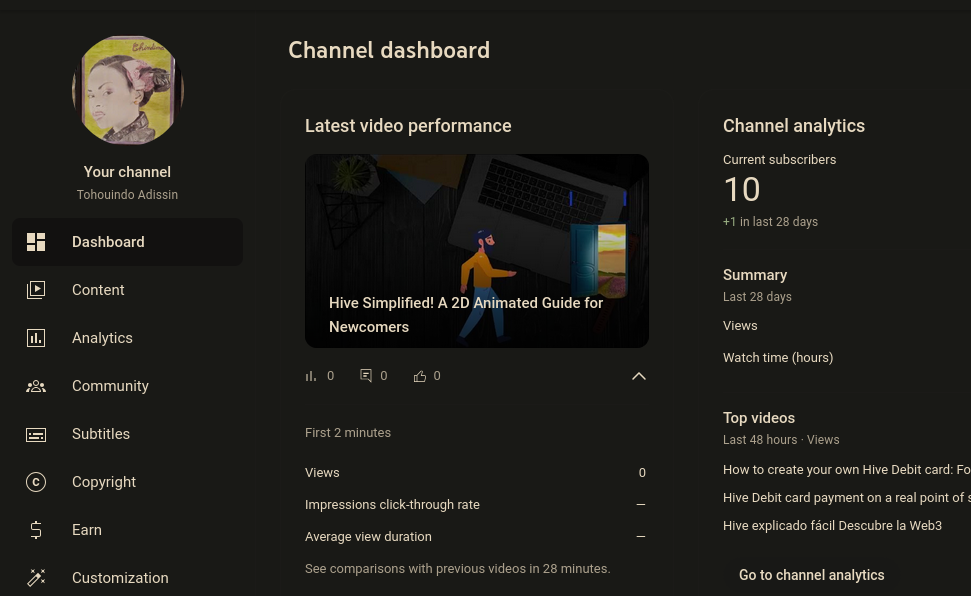This screenshot has width=971, height=596.
Task: Click the likes thumbs-up icon under video
Action: [x=420, y=376]
